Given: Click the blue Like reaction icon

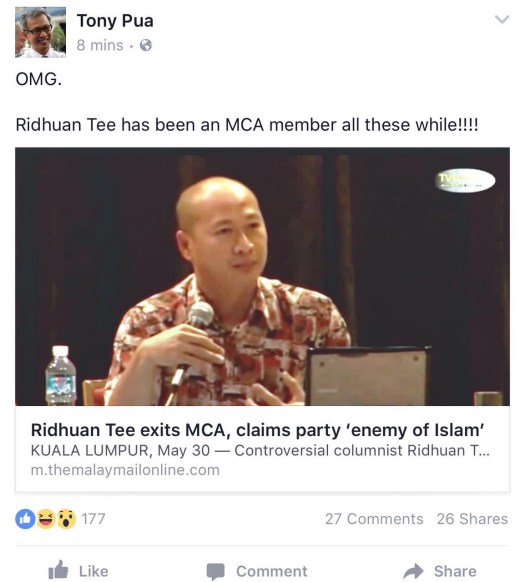Looking at the screenshot, I should point(25,519).
